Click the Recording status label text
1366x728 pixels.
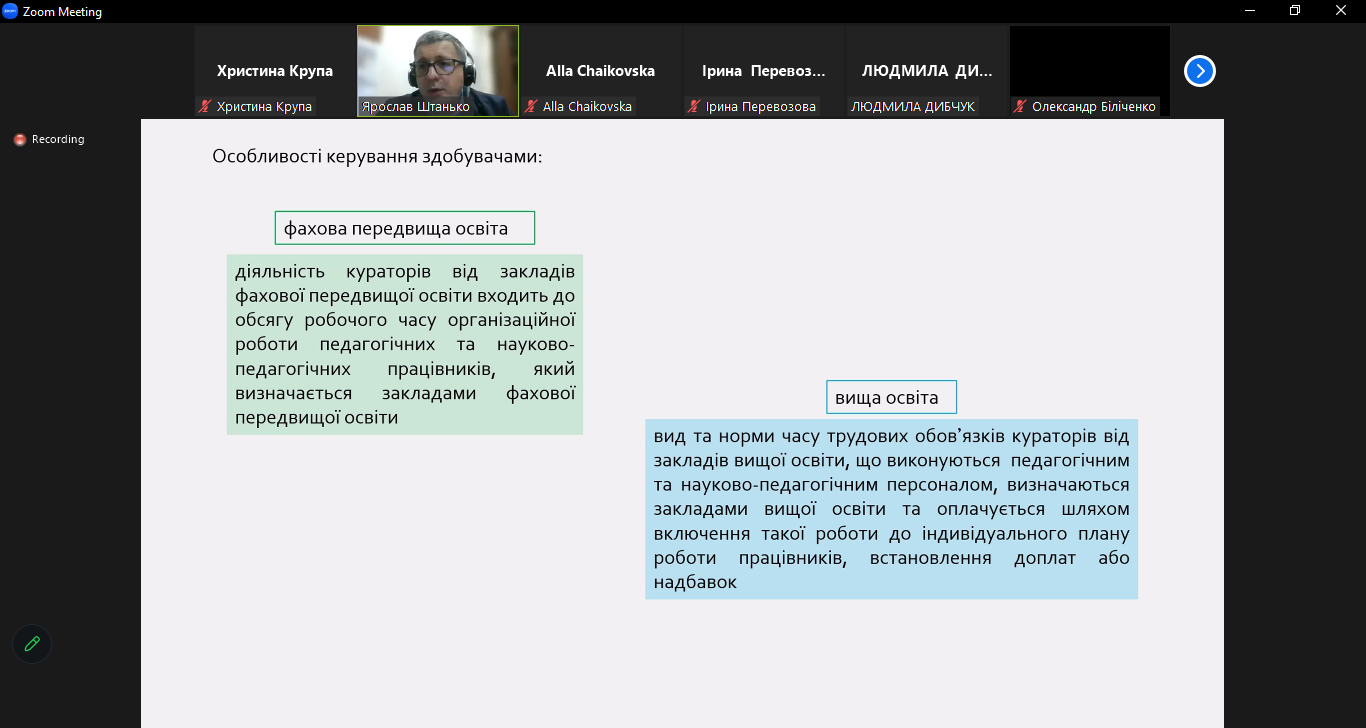(58, 140)
